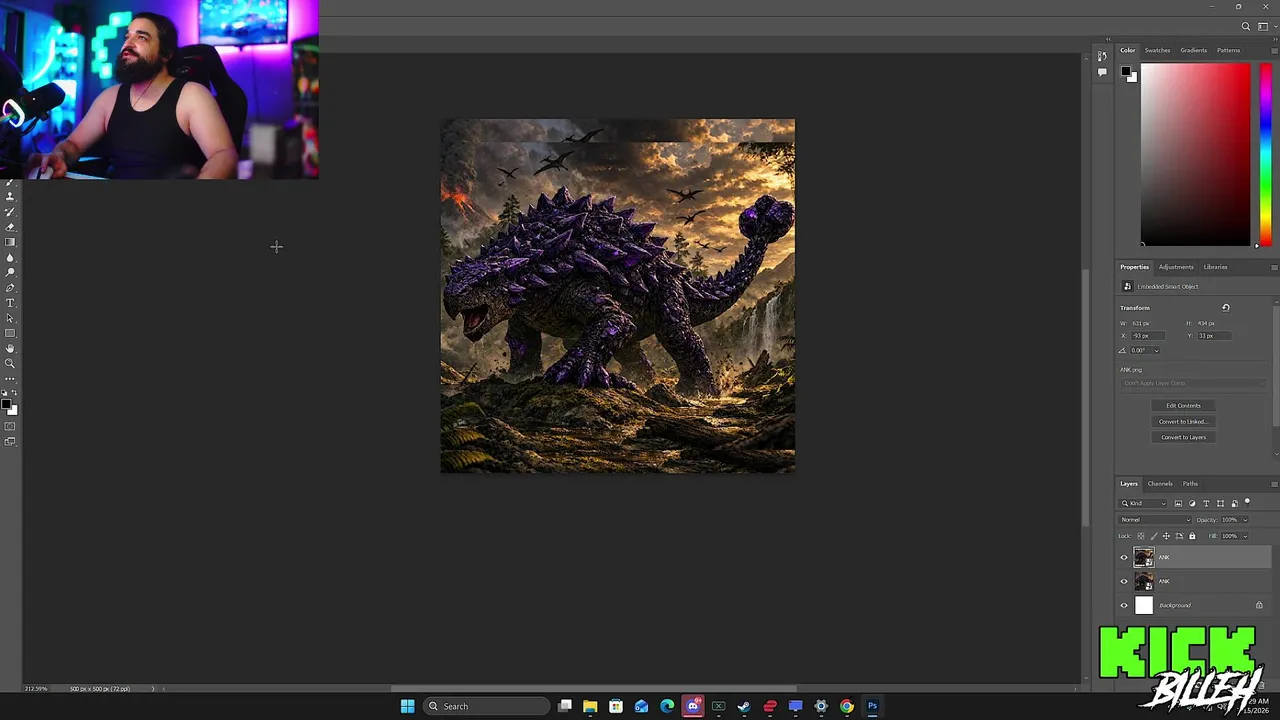
Task: Click the foreground color swatch in toolbar
Action: 6,404
